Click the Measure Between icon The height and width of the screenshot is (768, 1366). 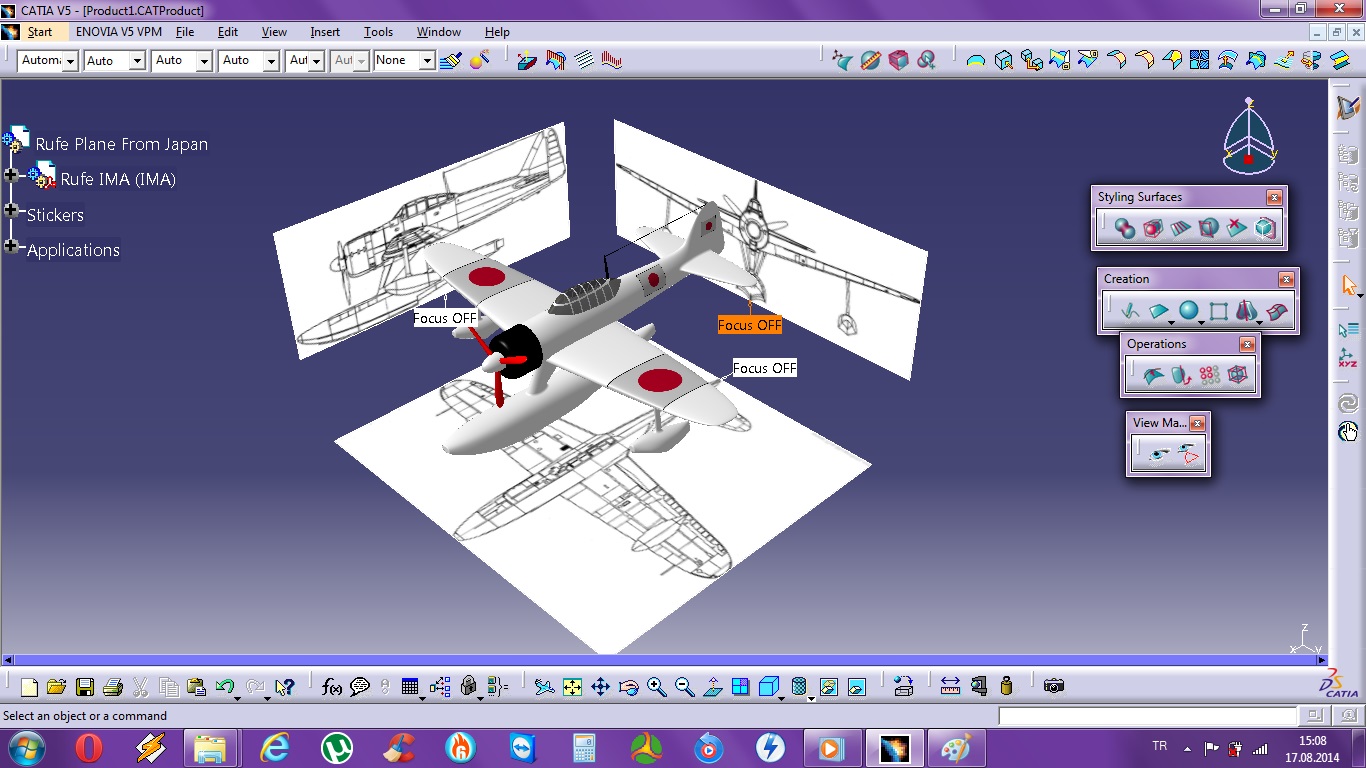click(x=950, y=686)
